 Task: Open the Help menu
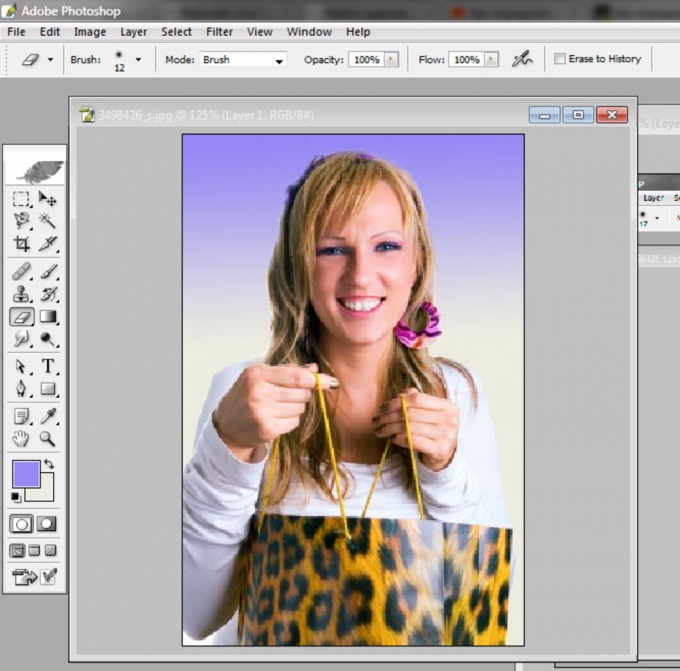(x=358, y=32)
